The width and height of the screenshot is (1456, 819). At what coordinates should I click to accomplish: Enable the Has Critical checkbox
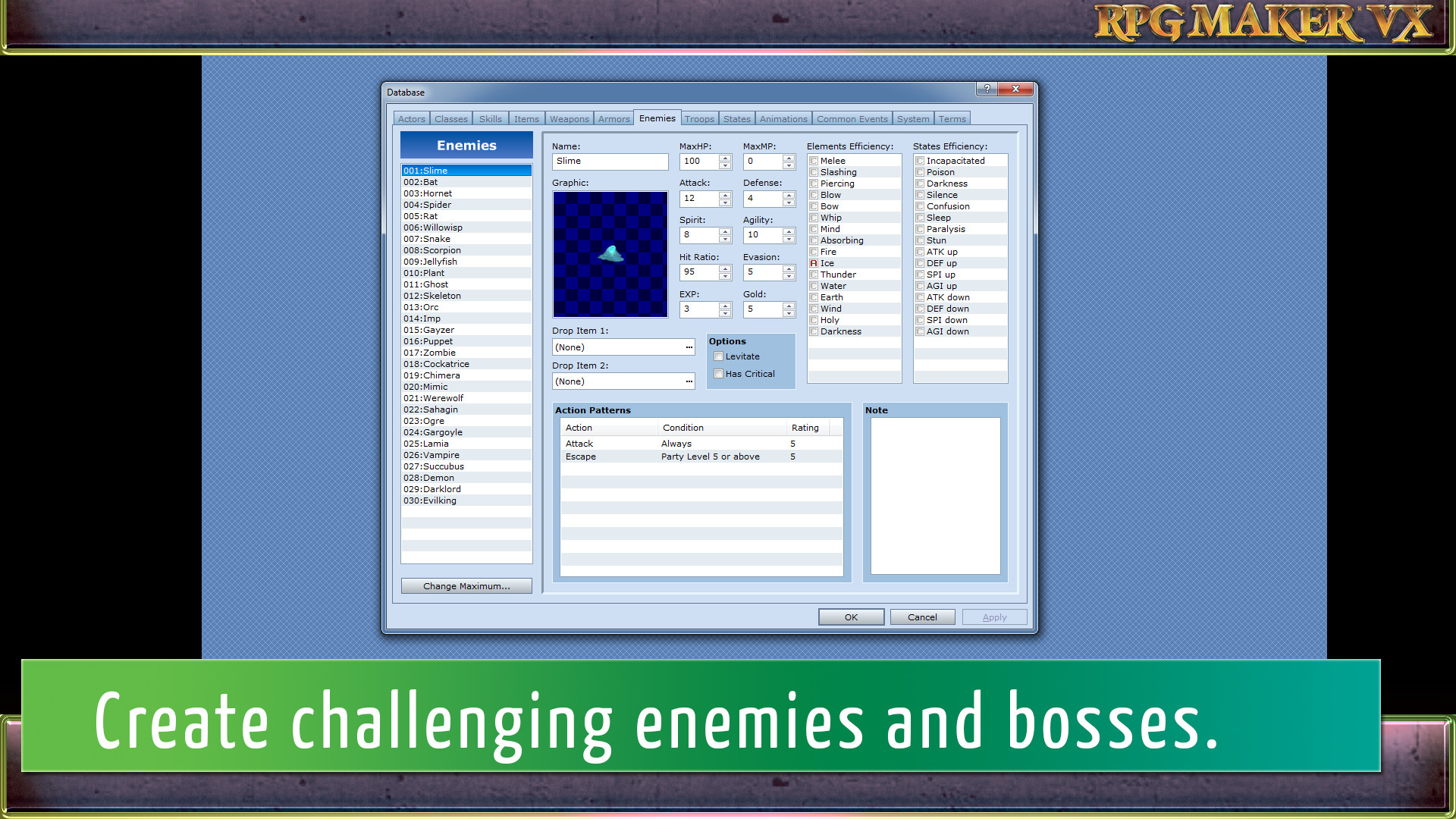point(718,374)
